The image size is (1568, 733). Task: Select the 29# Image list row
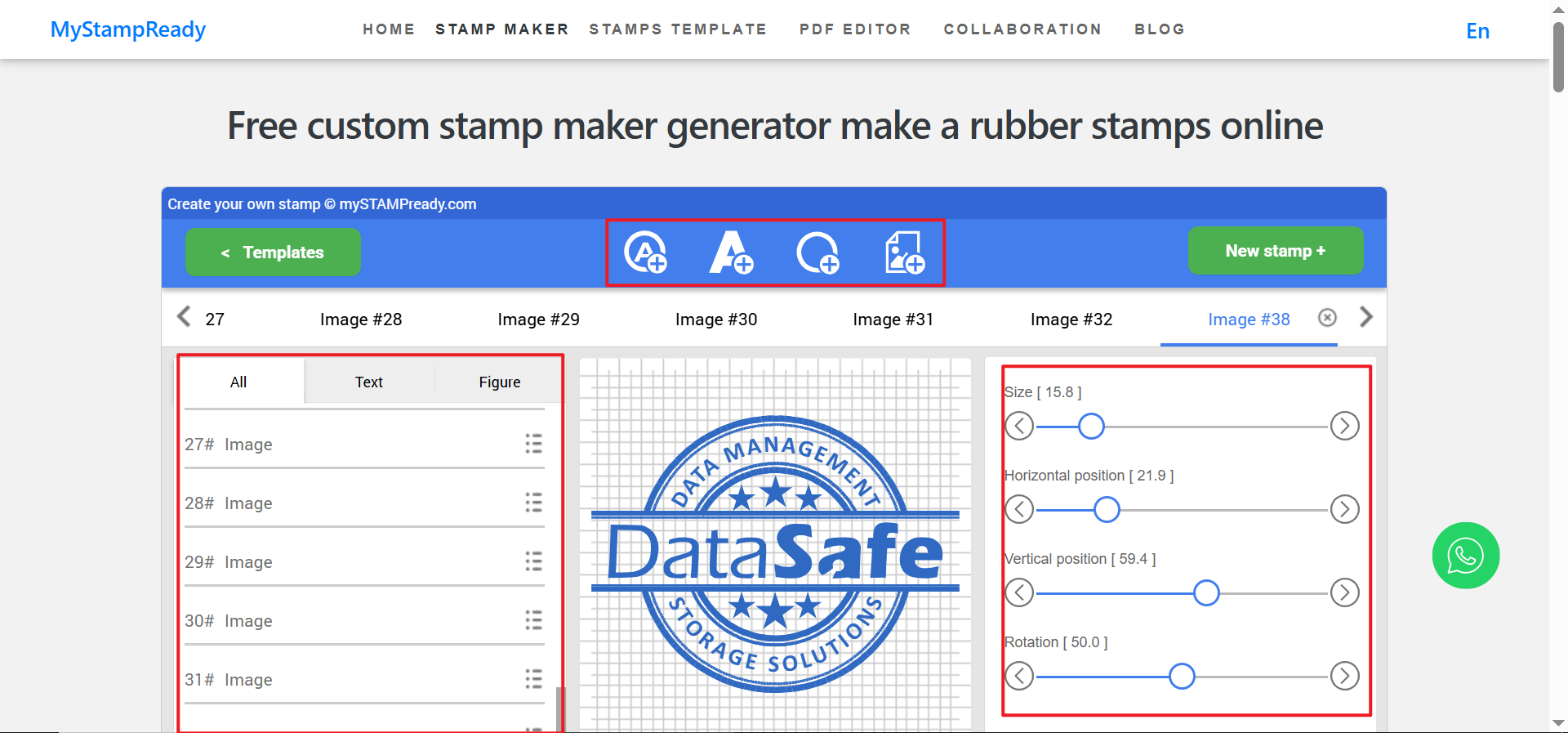[x=364, y=561]
